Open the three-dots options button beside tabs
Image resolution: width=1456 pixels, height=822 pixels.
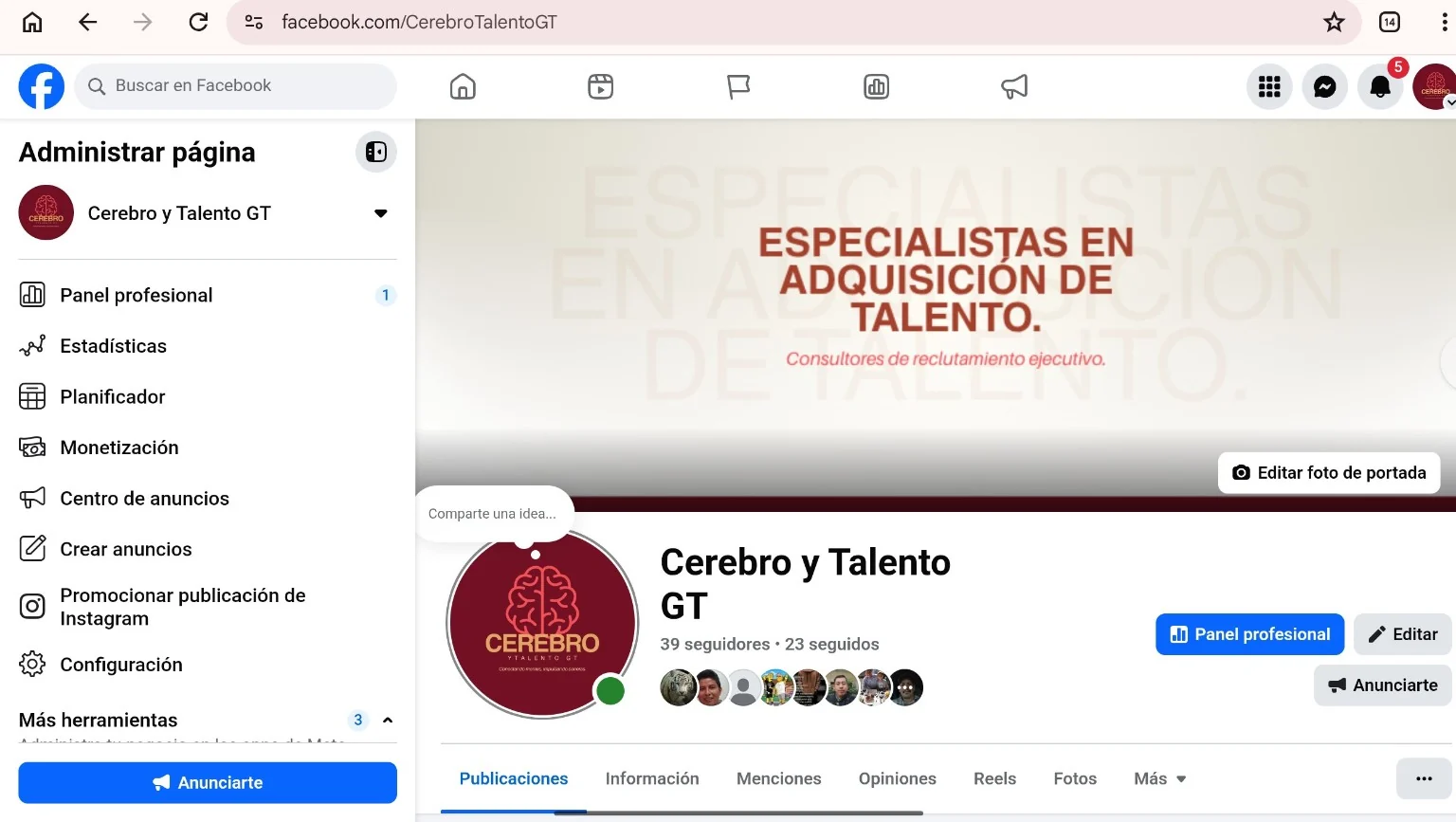click(1424, 778)
